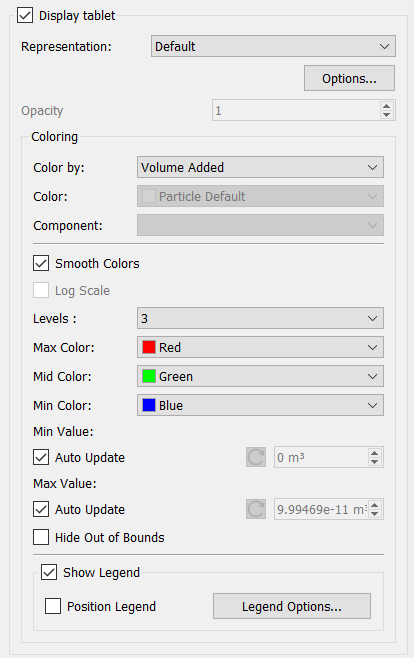Disable the Smooth Colors checkbox
The image size is (414, 658).
click(x=41, y=264)
